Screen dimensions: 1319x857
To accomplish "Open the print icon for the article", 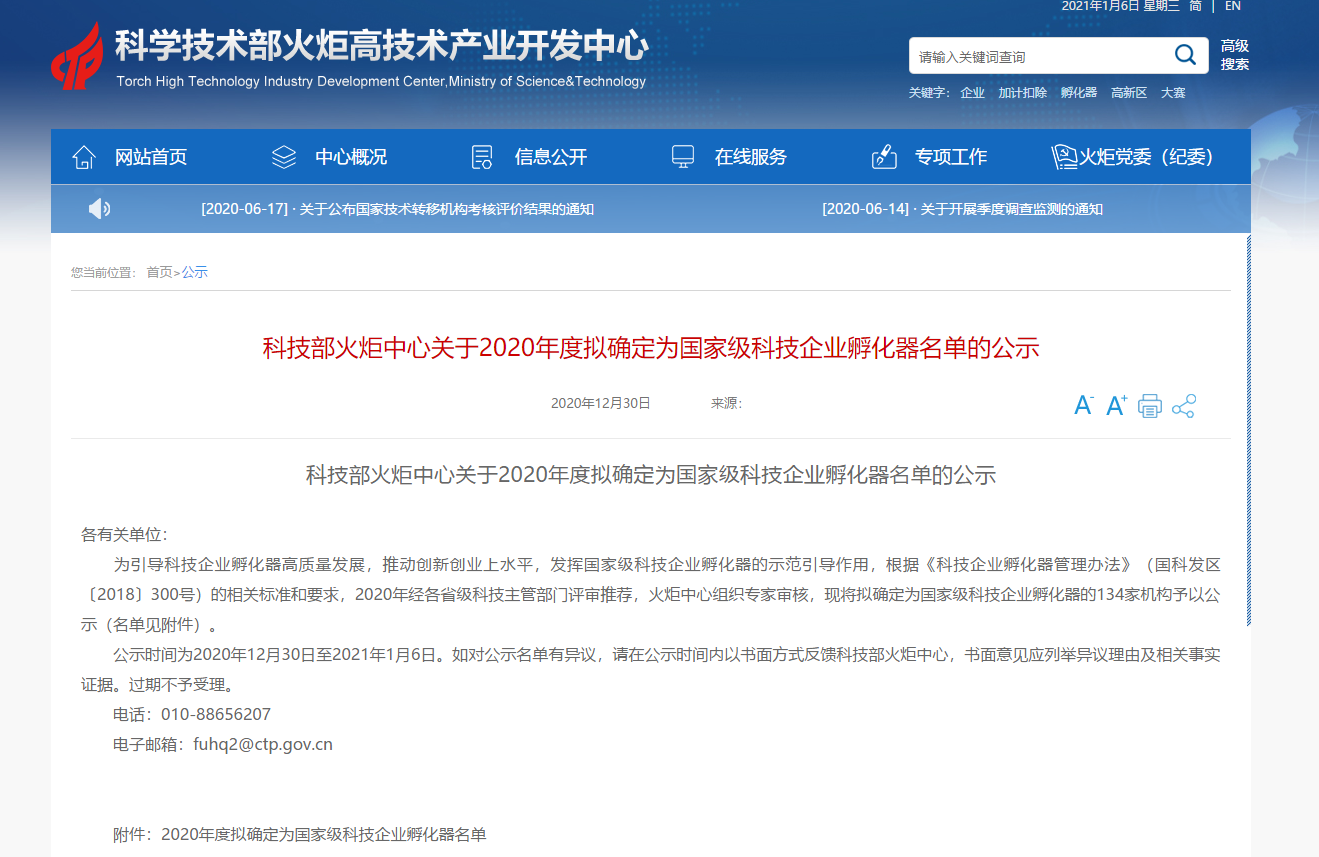I will click(1151, 405).
